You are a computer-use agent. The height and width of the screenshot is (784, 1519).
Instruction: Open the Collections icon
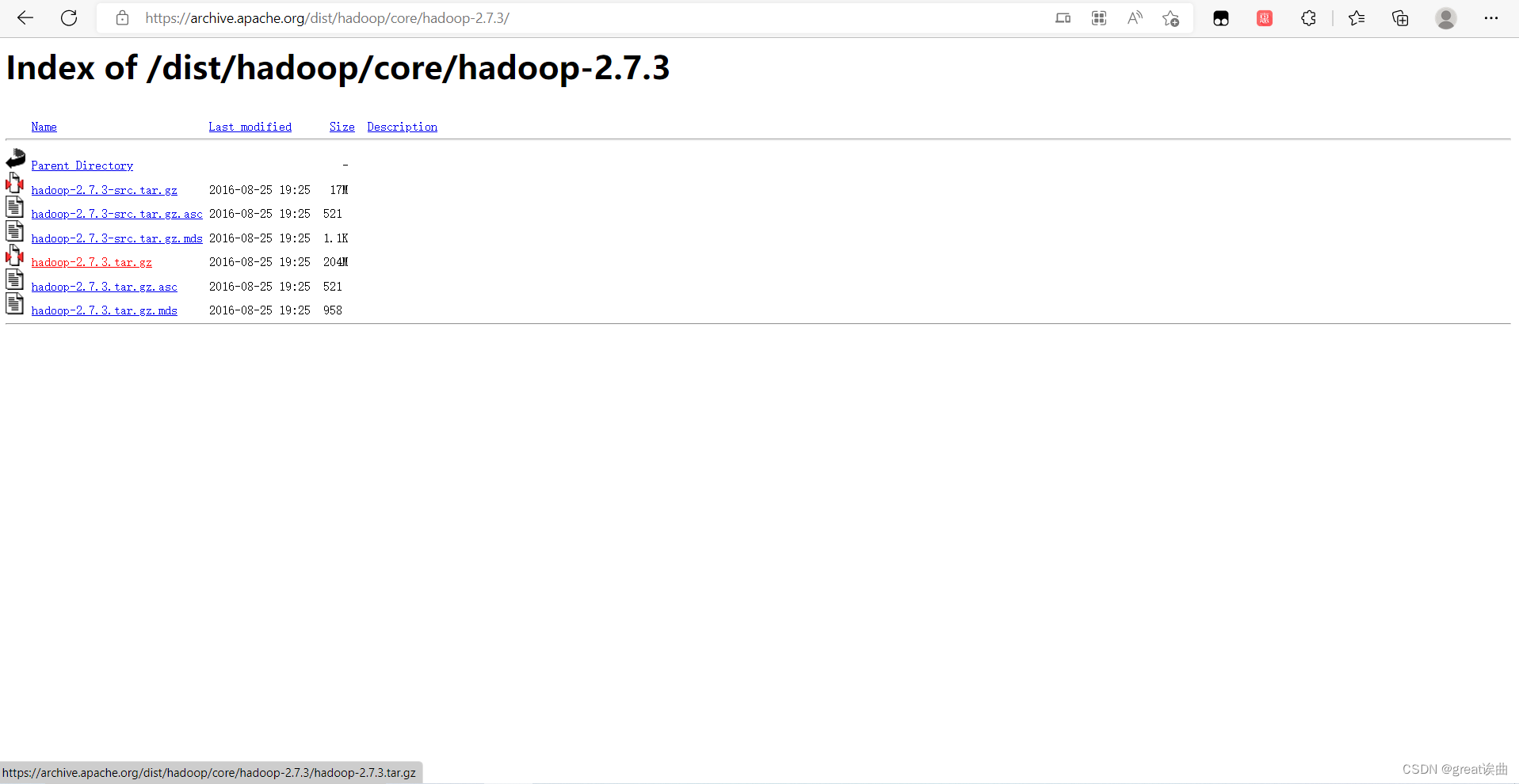click(x=1400, y=18)
